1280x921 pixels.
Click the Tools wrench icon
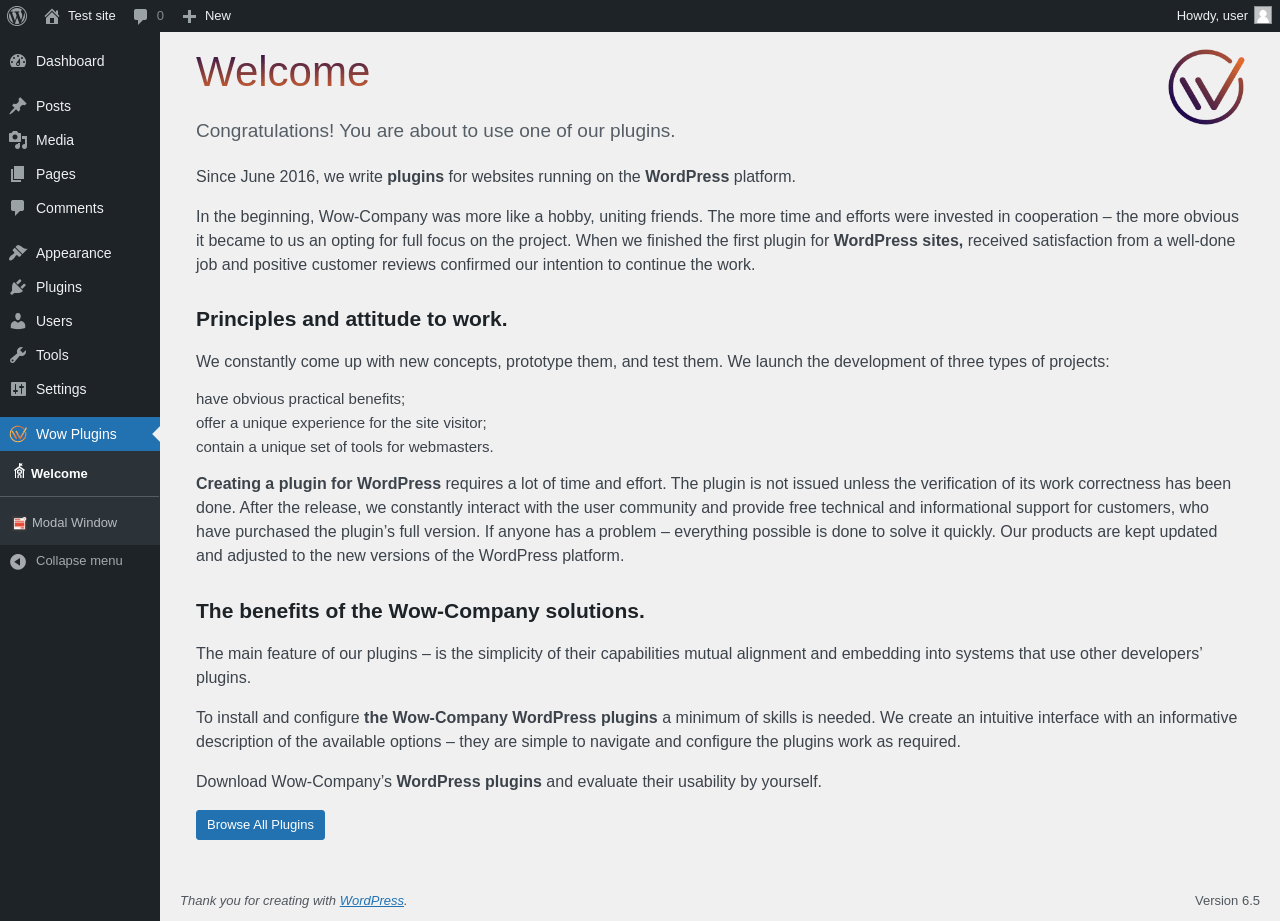(x=18, y=355)
